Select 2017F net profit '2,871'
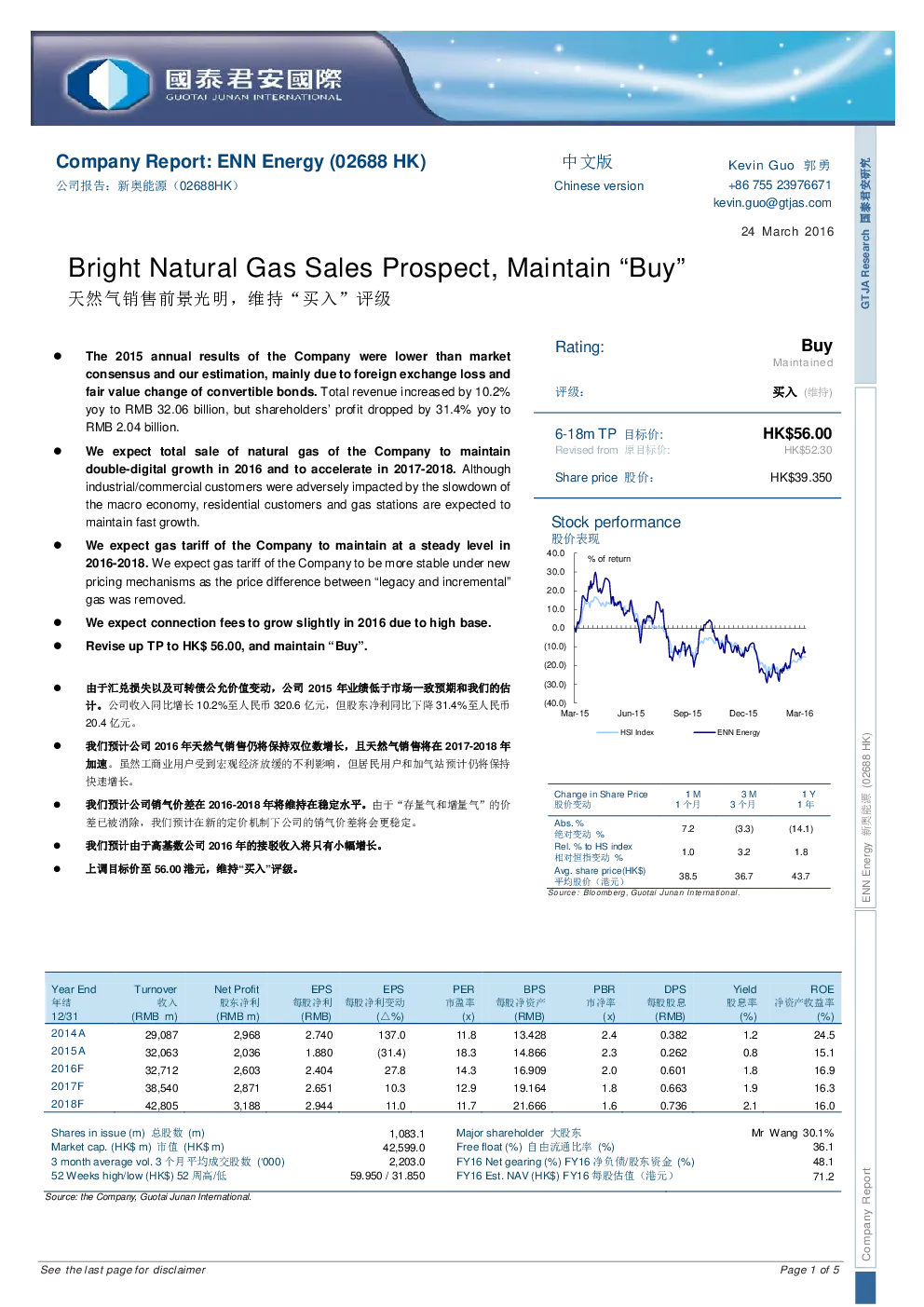 point(247,1088)
